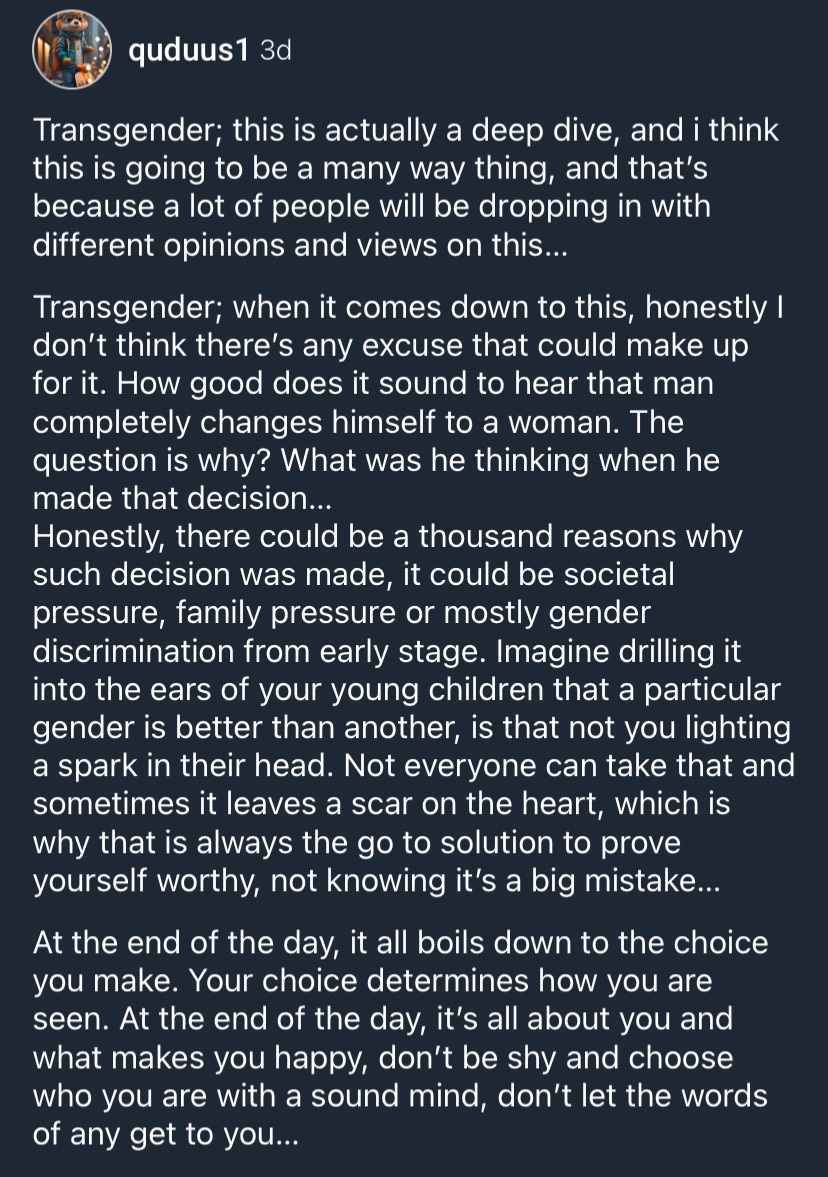Click the quduus1 username
Screen dimensions: 828x1177
point(188,51)
